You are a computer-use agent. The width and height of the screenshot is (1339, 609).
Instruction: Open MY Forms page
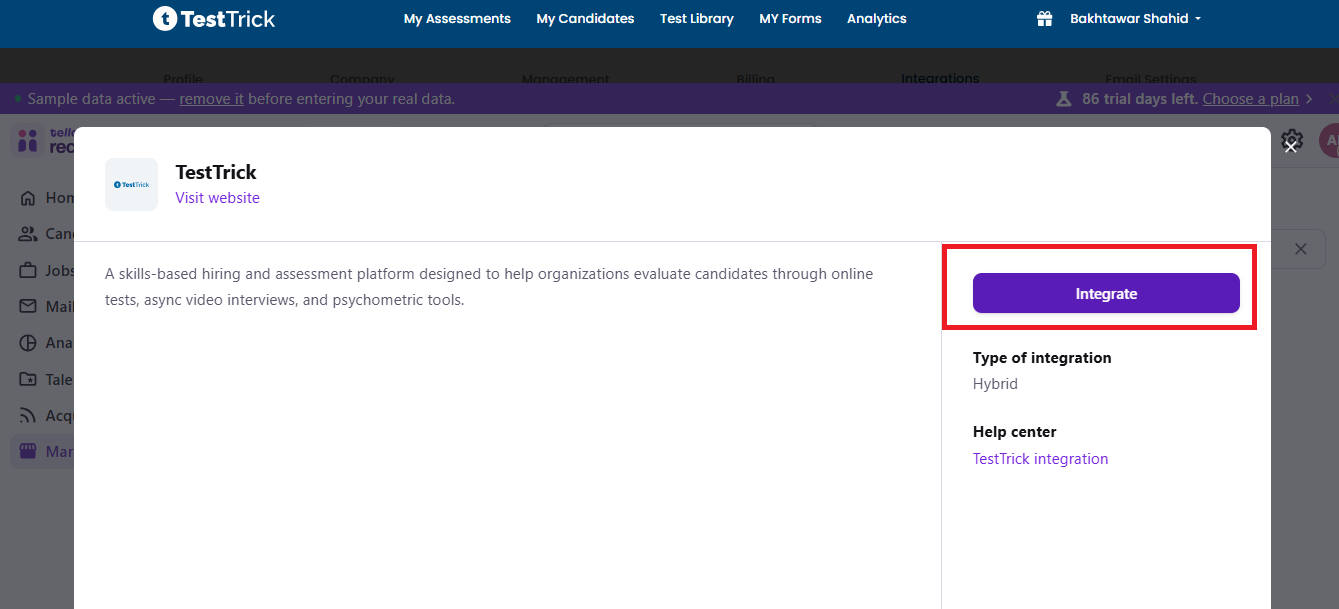tap(790, 19)
